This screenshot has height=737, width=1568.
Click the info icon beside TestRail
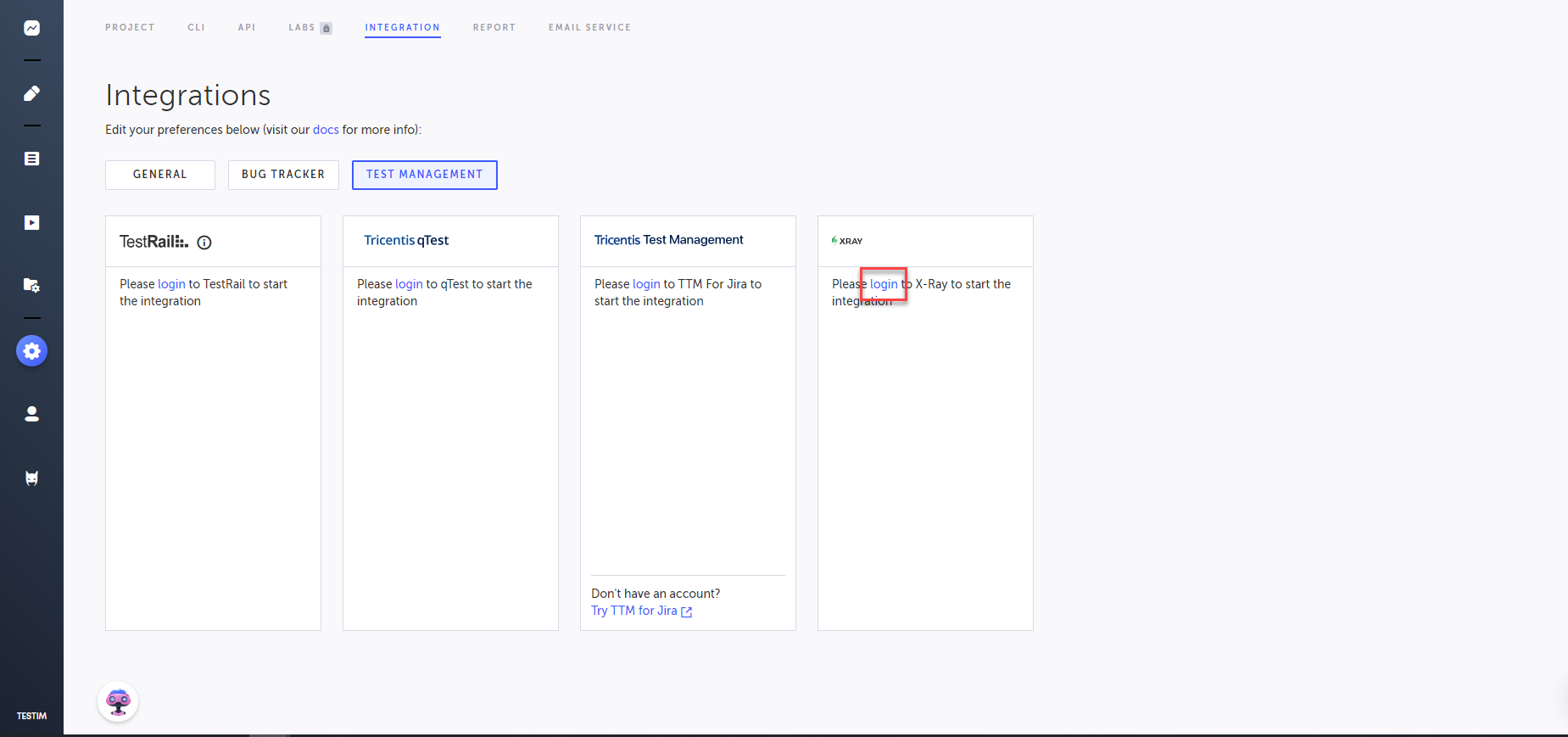tap(204, 243)
